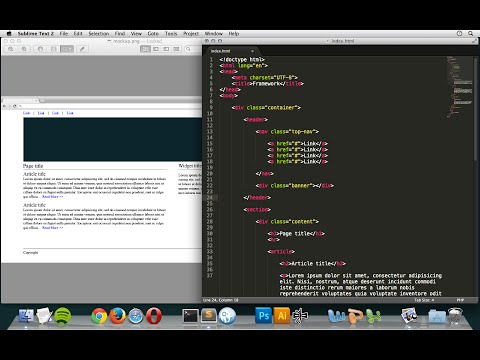Click the title Framework line in the code
480x360 pixels.
pos(268,84)
